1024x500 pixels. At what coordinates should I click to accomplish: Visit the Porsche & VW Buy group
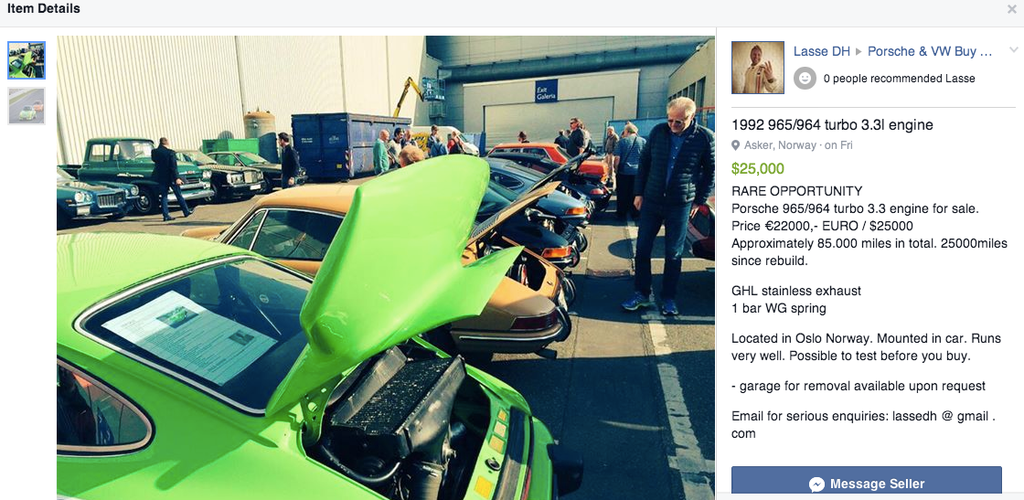click(930, 51)
